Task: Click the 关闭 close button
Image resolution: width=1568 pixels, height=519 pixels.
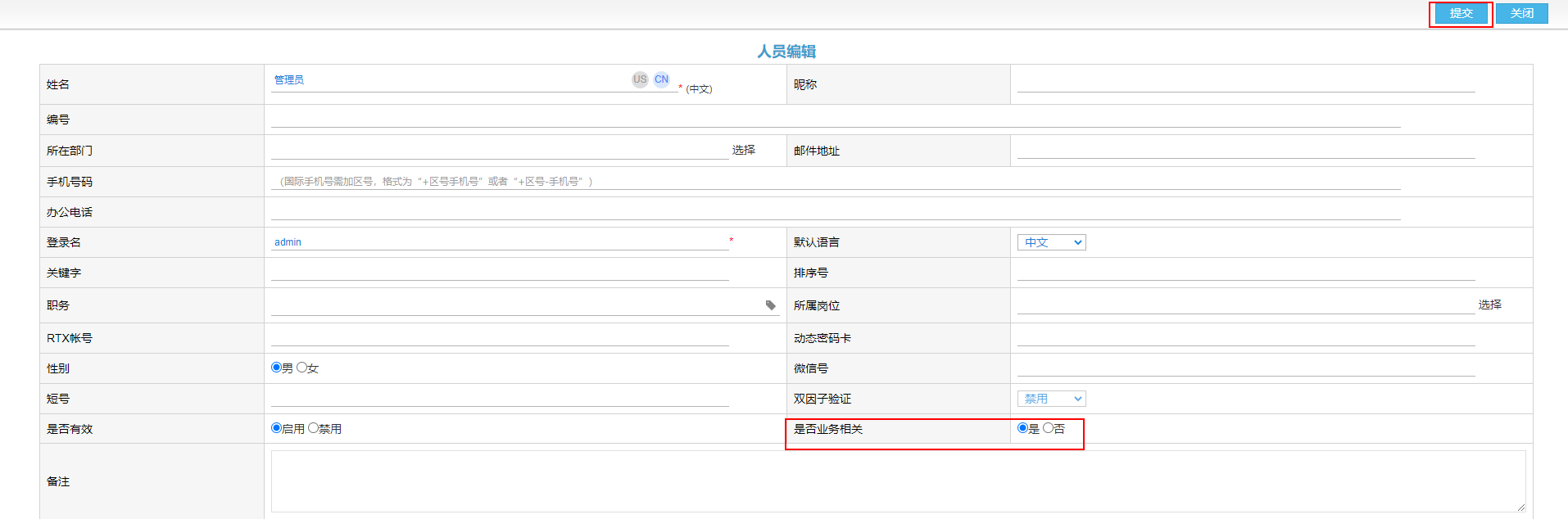Action: pos(1522,13)
